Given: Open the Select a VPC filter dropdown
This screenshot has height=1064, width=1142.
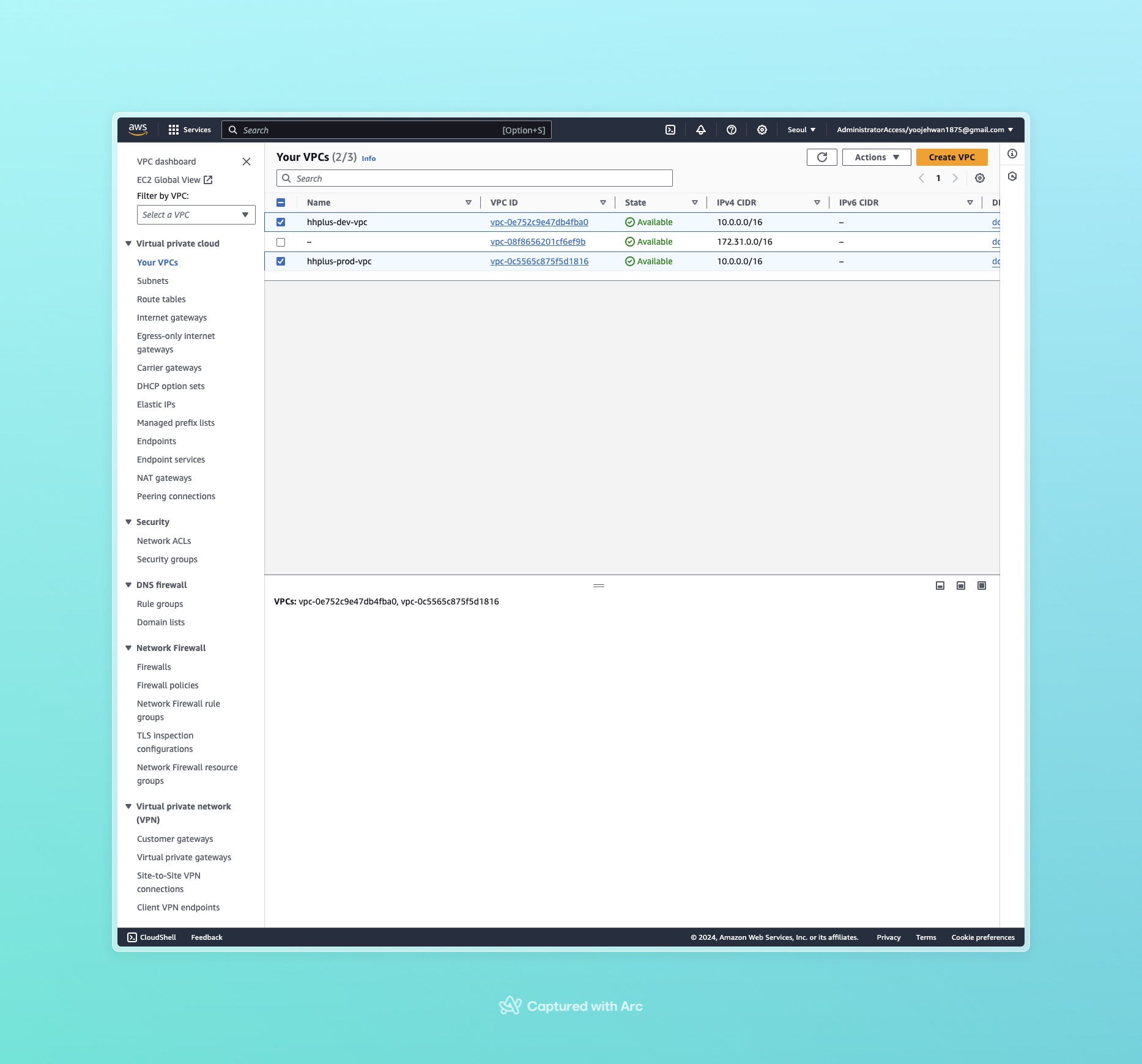Looking at the screenshot, I should 196,215.
